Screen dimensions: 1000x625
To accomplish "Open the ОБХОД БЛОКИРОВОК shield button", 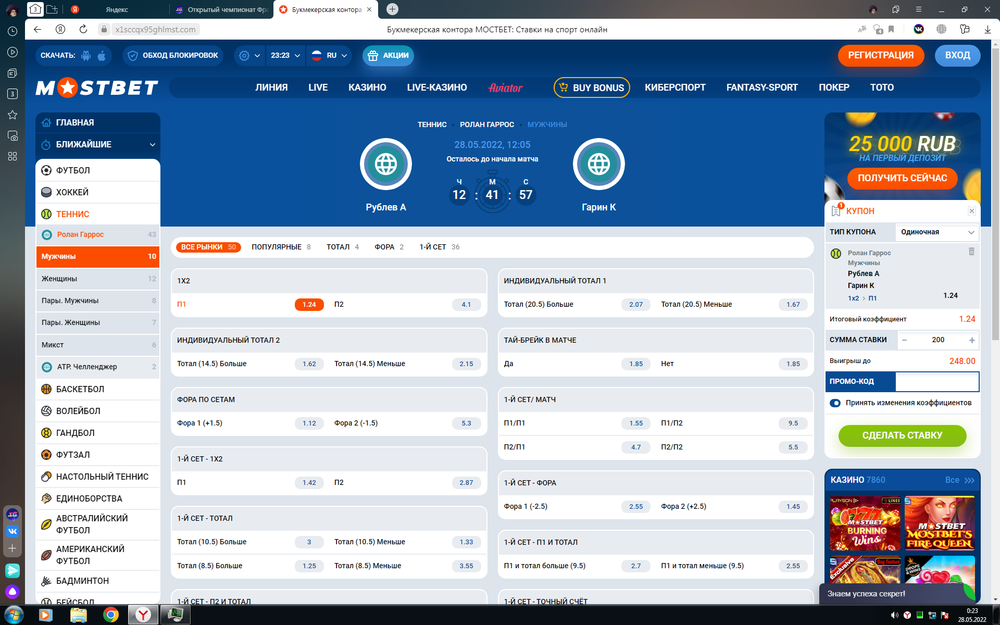I will pos(173,55).
